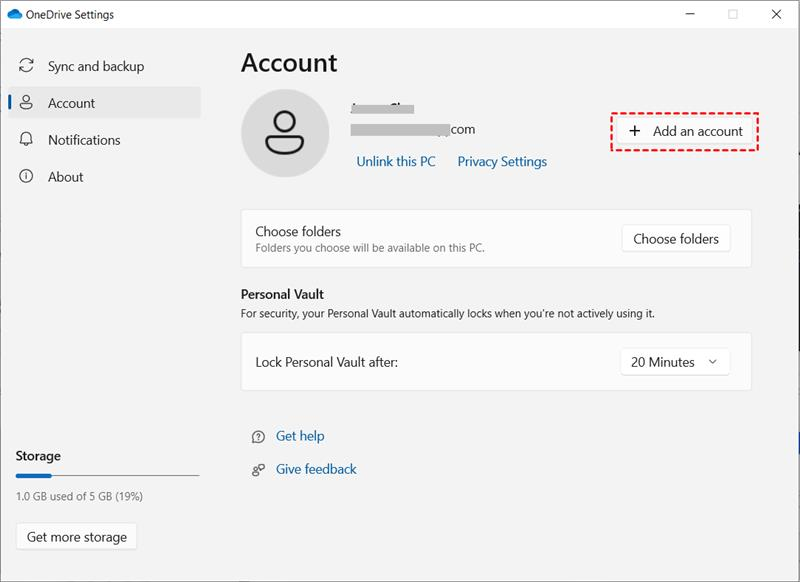
Task: Open the Give feedback link
Action: pos(316,469)
